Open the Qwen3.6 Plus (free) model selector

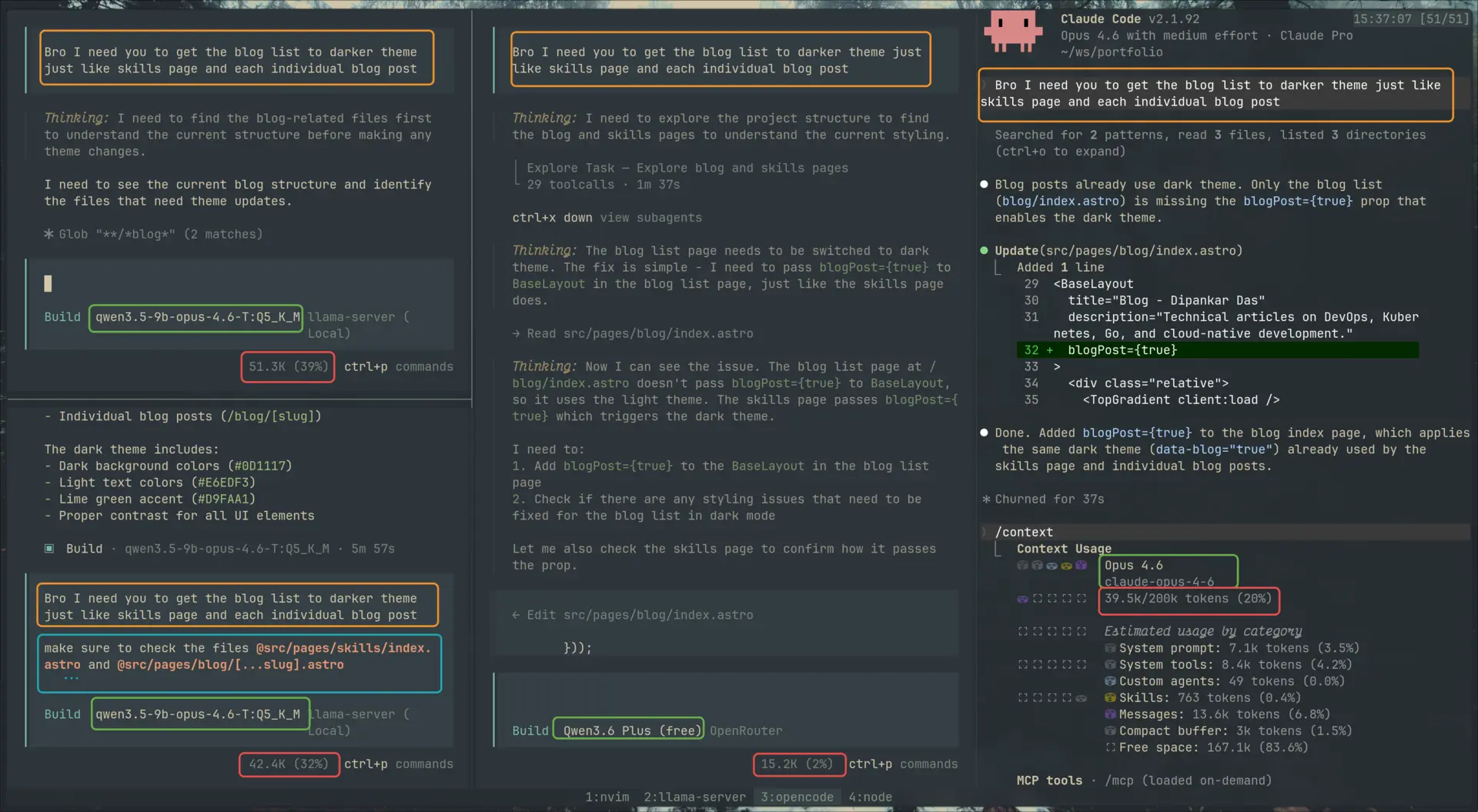click(628, 730)
